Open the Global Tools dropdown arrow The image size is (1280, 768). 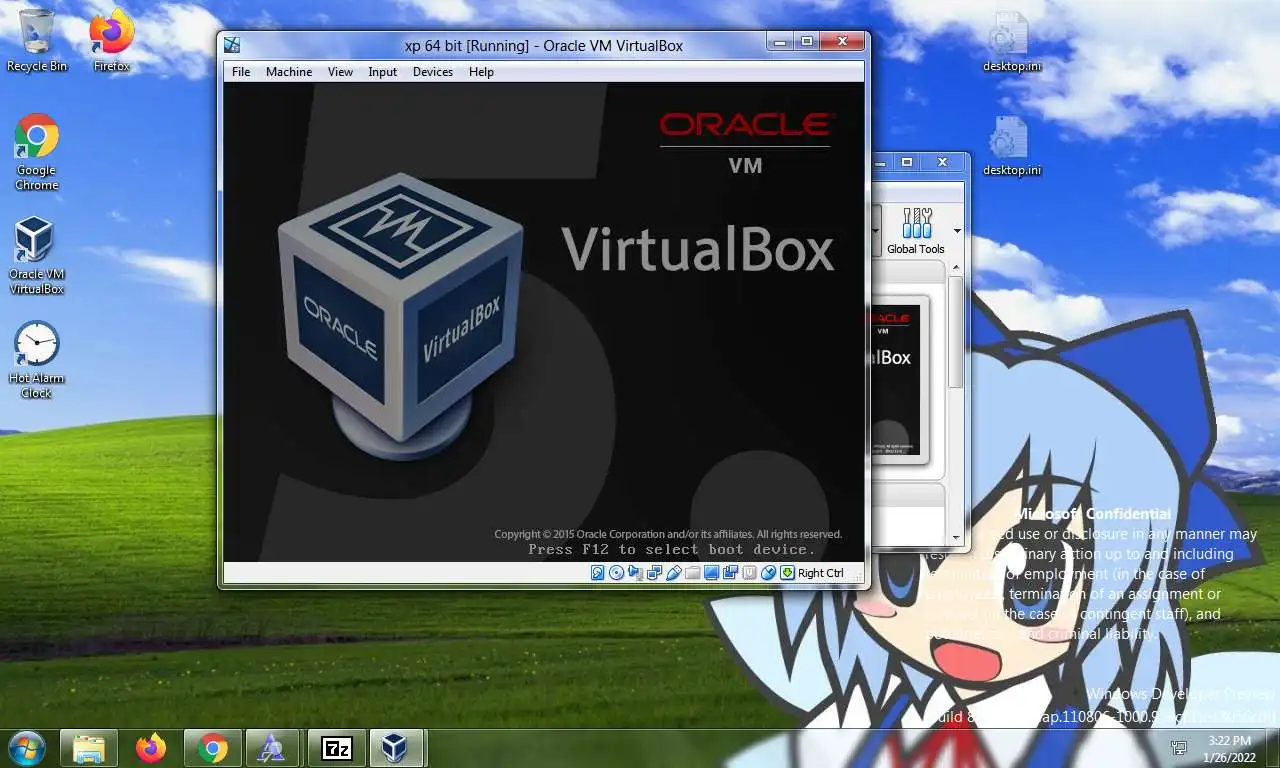tap(957, 232)
